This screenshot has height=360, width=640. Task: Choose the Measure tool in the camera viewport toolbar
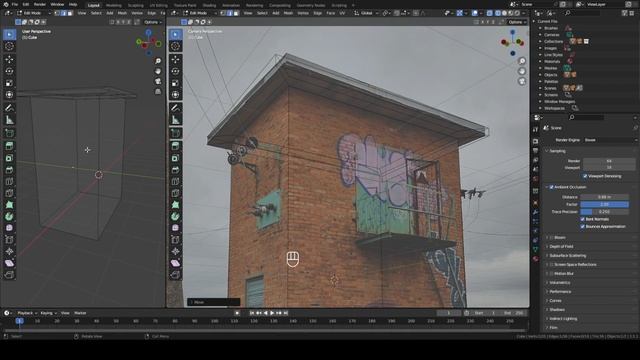click(x=176, y=120)
